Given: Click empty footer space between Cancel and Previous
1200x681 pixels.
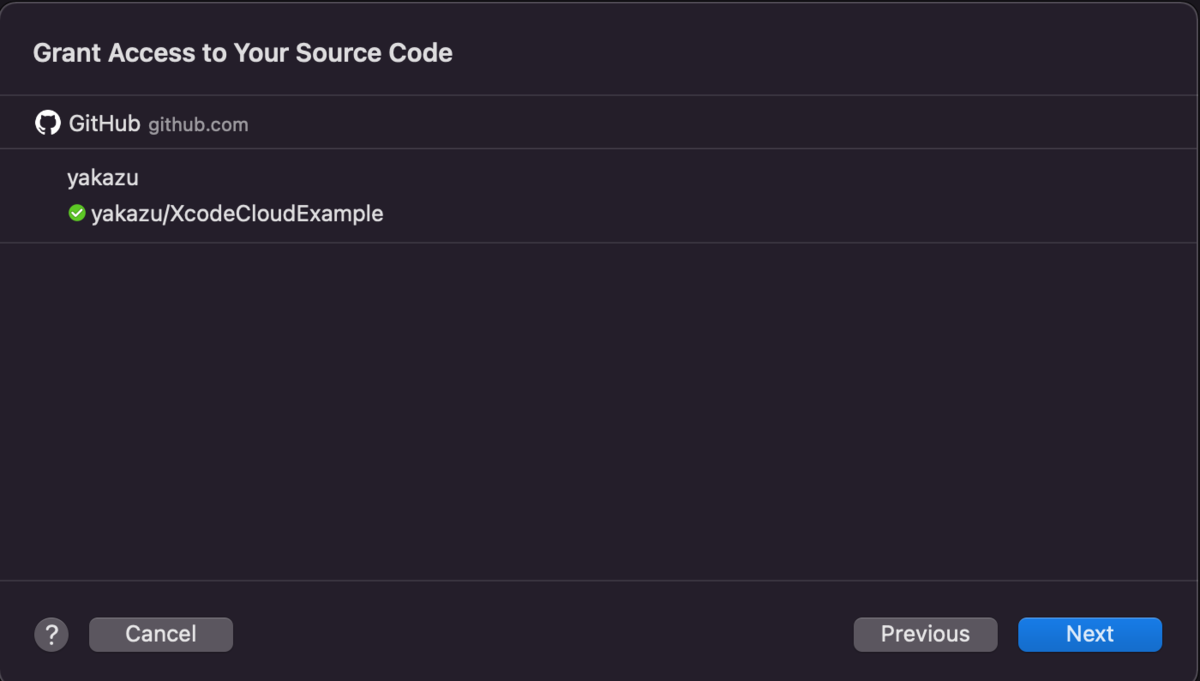Looking at the screenshot, I should (540, 634).
